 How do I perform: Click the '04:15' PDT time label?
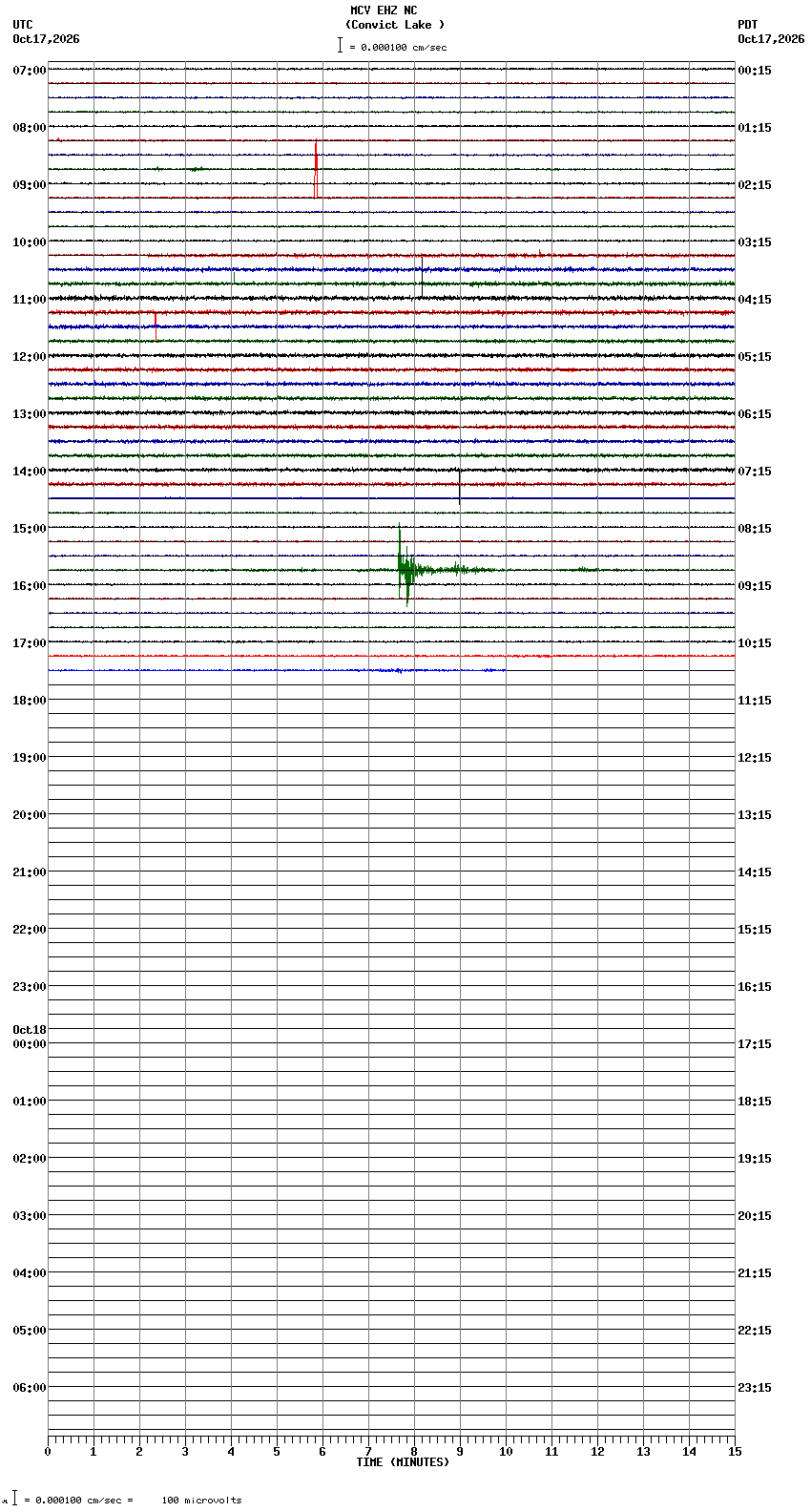point(755,300)
